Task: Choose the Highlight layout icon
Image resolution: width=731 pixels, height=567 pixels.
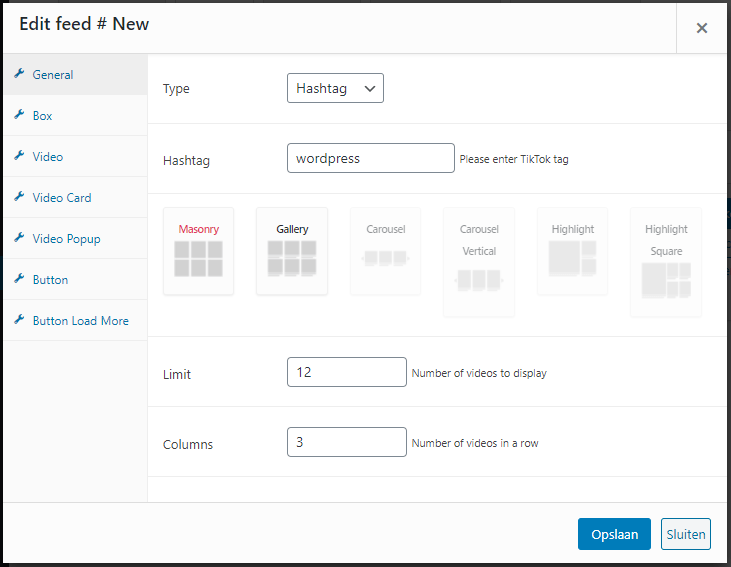Action: (572, 251)
